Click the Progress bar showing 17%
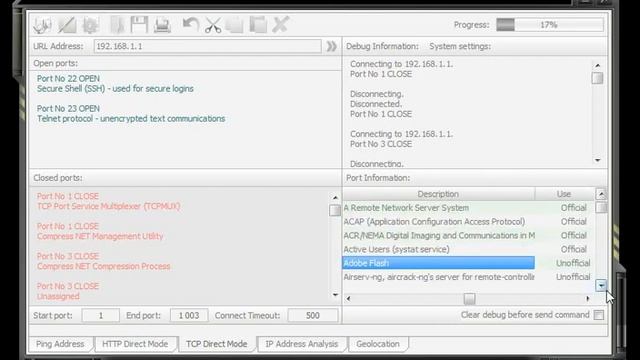Image resolution: width=640 pixels, height=360 pixels. point(549,25)
